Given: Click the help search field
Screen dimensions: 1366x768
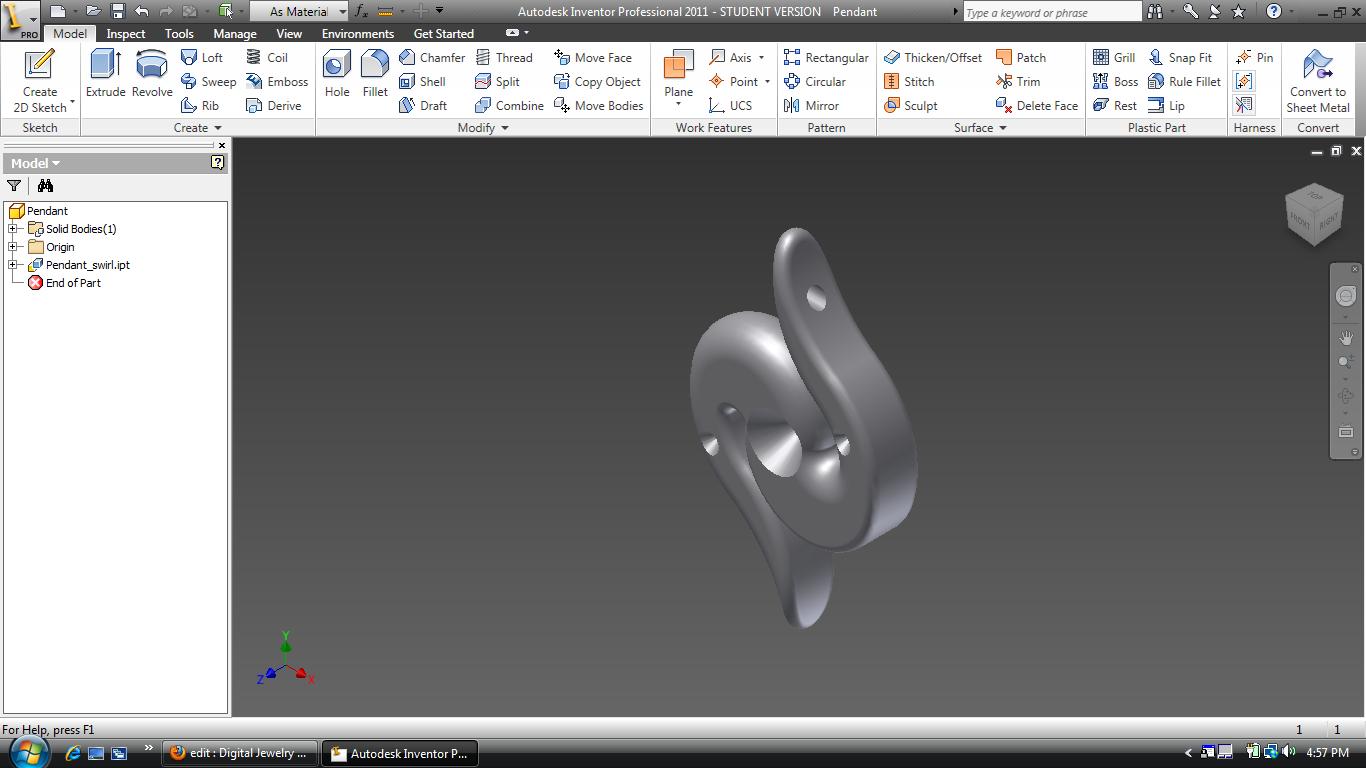Looking at the screenshot, I should 1052,12.
